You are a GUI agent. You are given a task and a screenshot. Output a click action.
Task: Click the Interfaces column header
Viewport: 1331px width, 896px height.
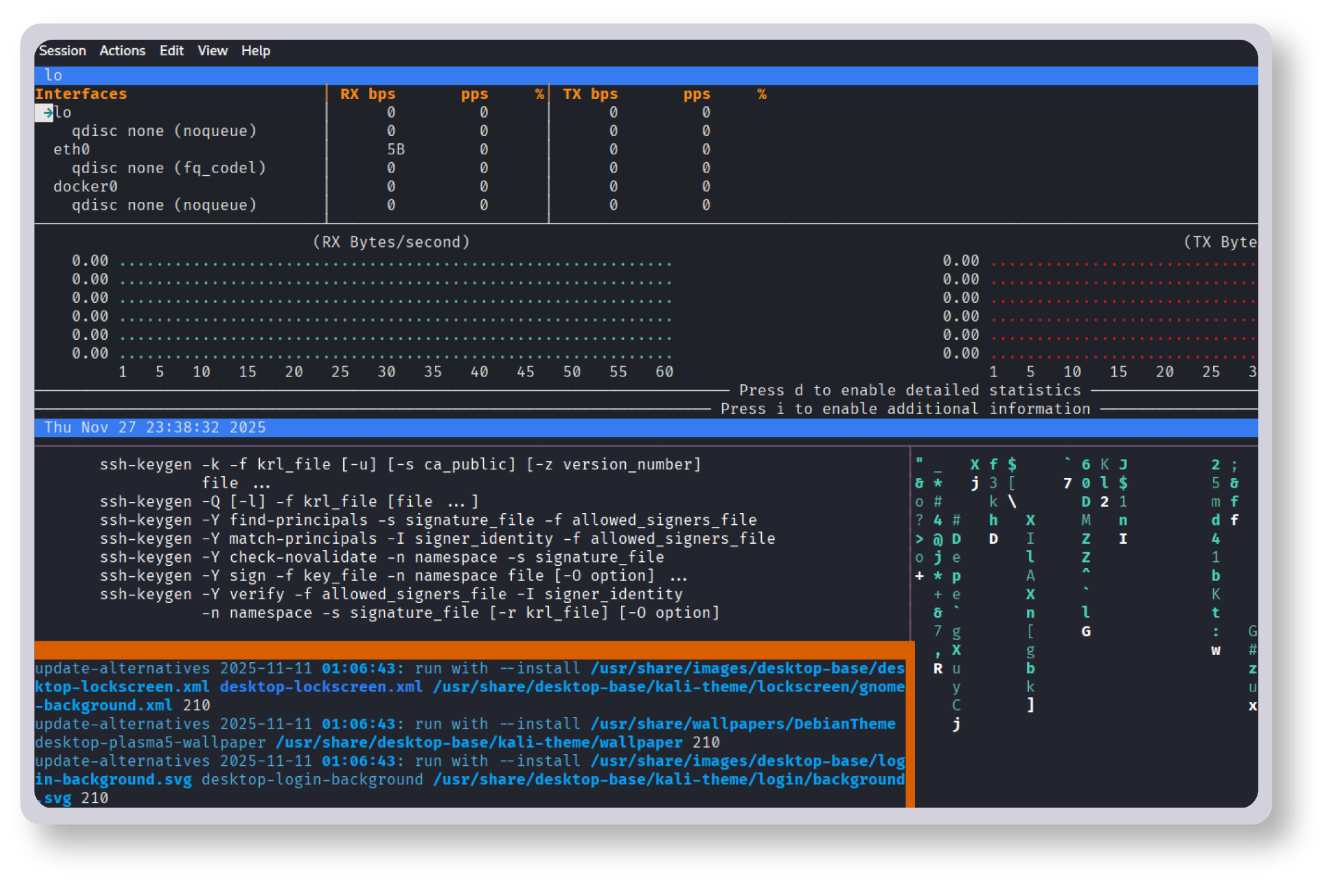pos(81,94)
